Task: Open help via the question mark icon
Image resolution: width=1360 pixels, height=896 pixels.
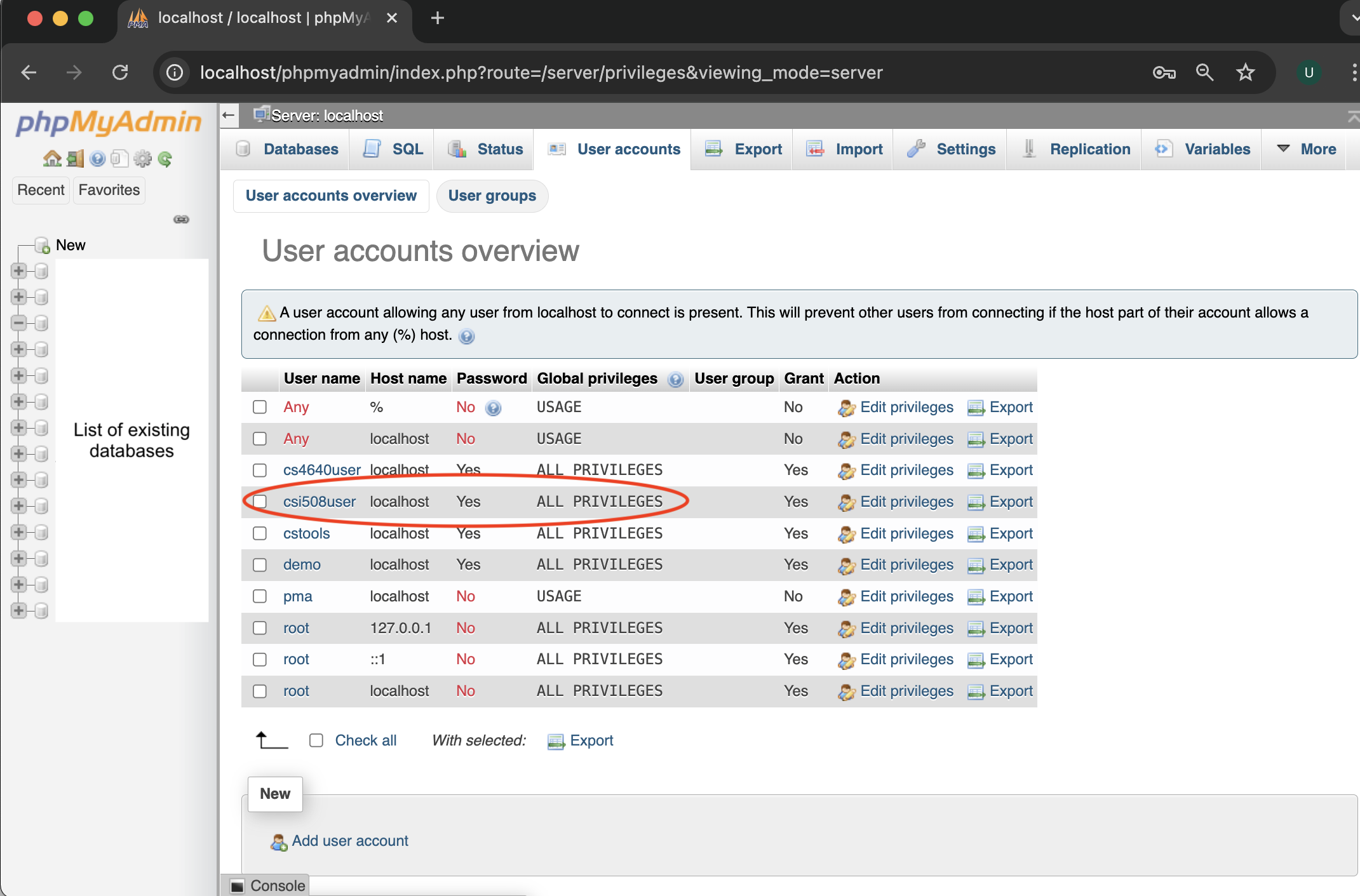Action: click(97, 159)
